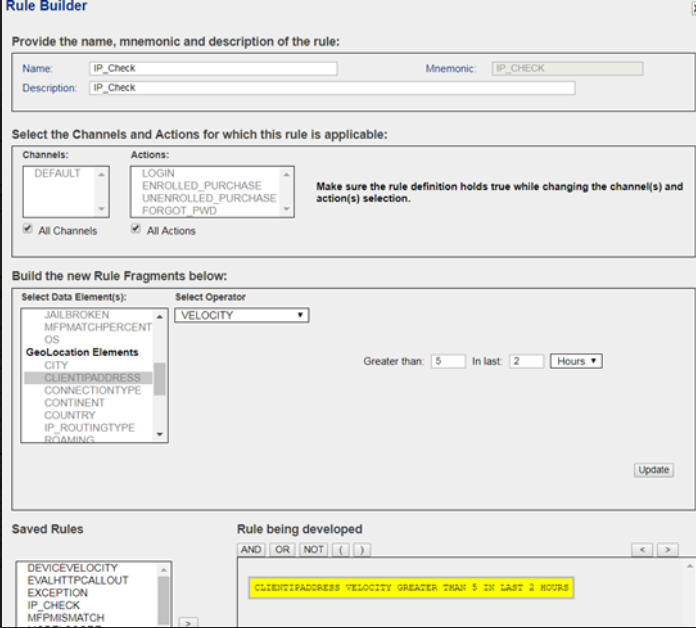Select the highlighted CLIENTIPADDRESS VELOCITY rule fragment
This screenshot has height=628, width=696.
pyautogui.click(x=411, y=588)
